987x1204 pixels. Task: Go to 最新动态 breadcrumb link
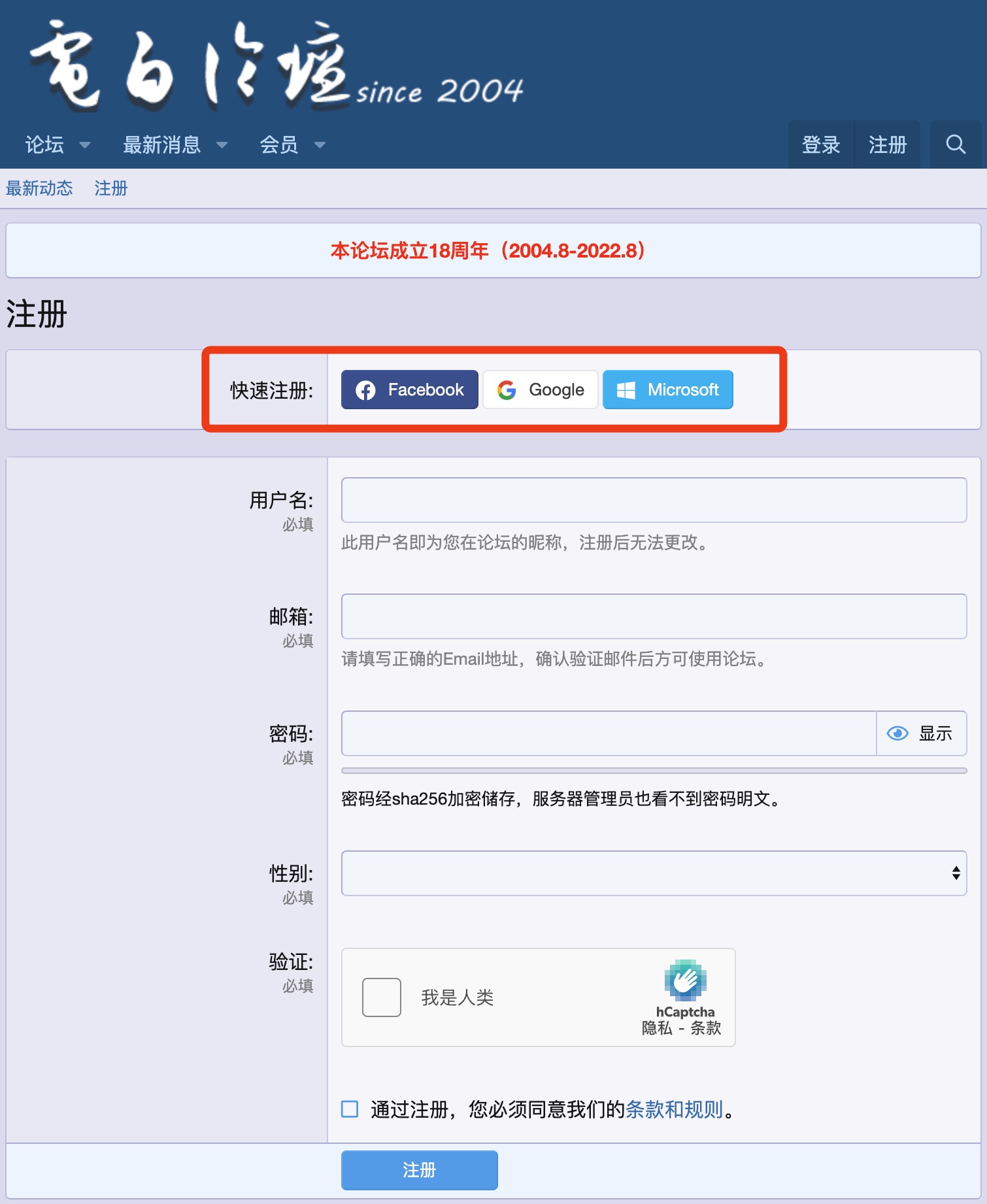click(x=39, y=188)
